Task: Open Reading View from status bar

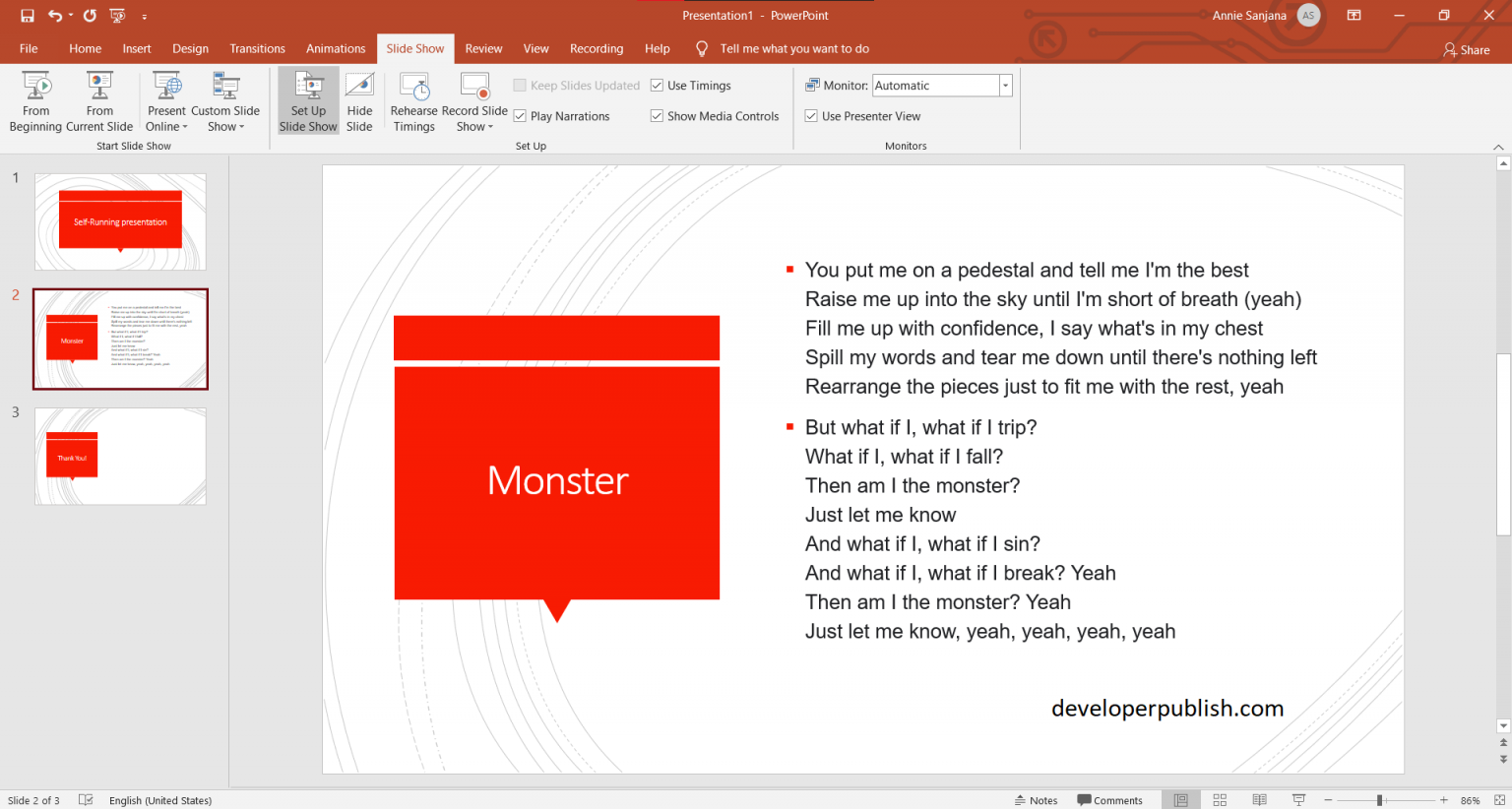Action: (x=1259, y=799)
